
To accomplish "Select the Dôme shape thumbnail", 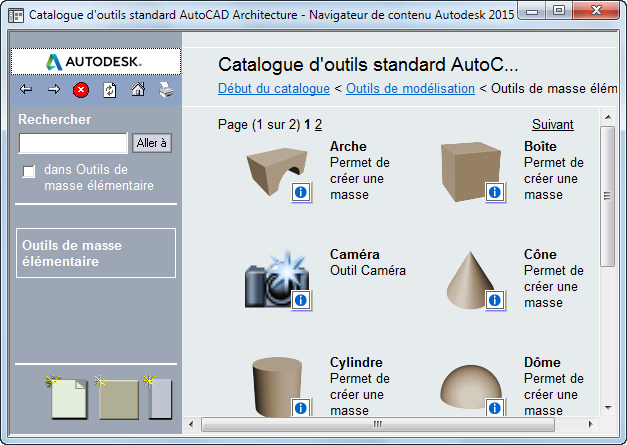I will [471, 386].
